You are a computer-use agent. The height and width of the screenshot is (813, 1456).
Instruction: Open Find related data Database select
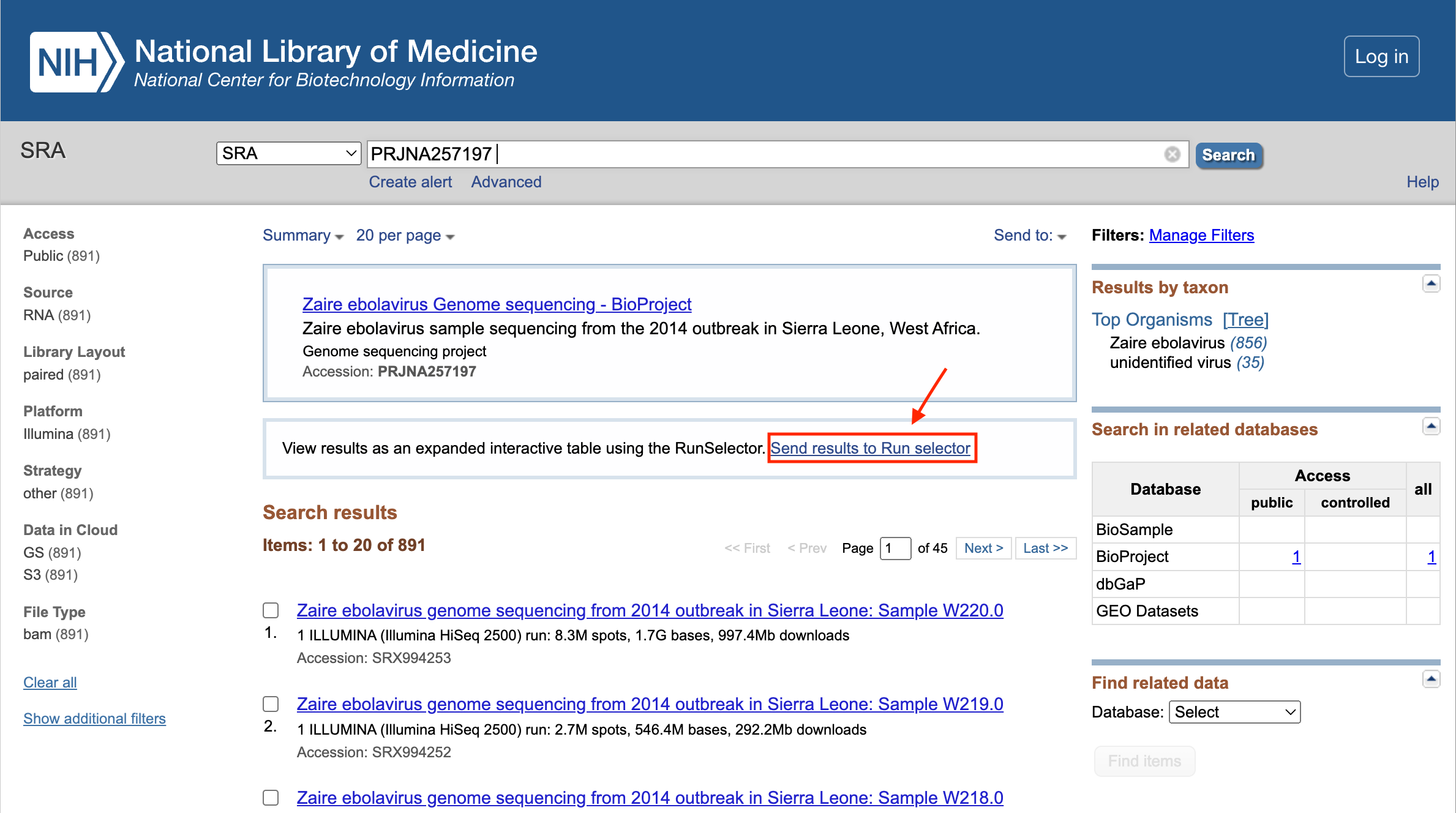click(1234, 712)
